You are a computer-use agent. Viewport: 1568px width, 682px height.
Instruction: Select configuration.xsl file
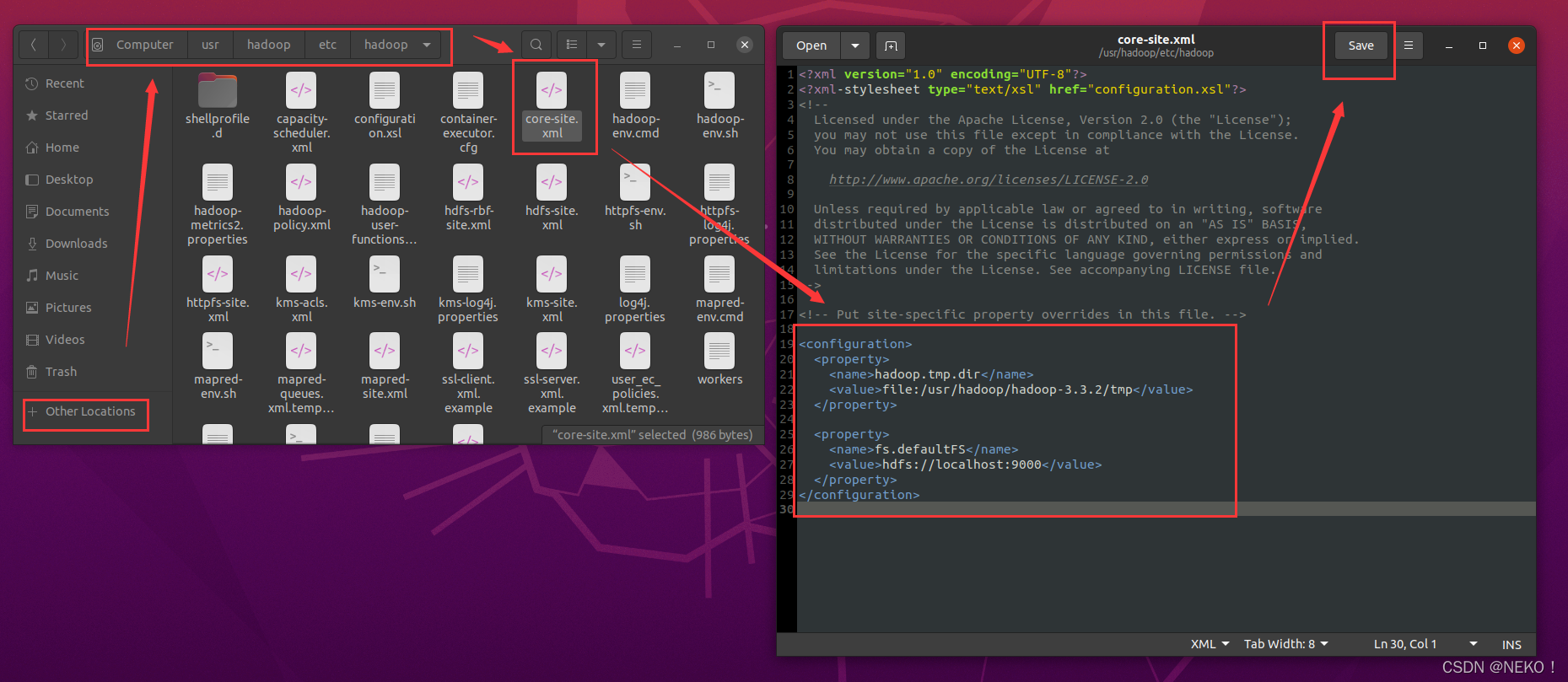coord(385,106)
